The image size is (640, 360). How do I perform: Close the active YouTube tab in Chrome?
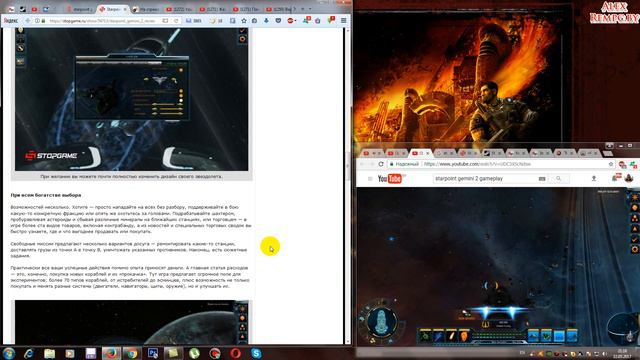[x=428, y=153]
